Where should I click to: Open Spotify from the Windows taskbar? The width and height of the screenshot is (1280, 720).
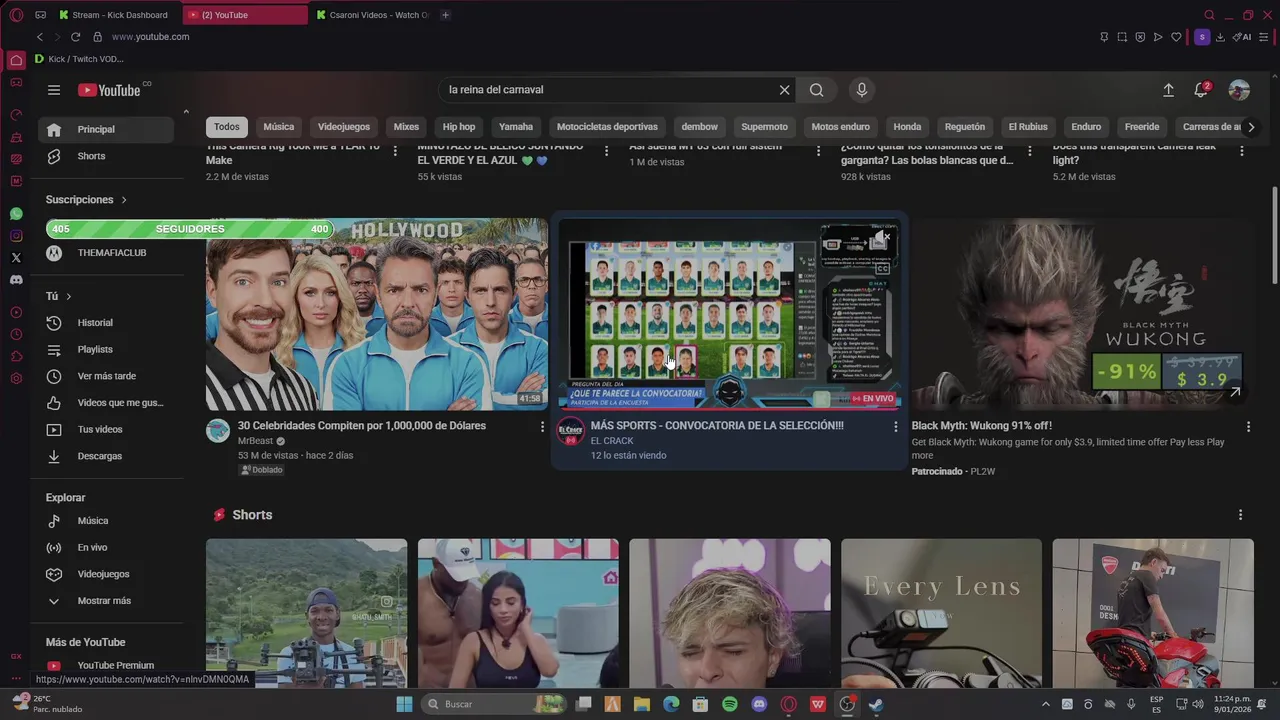click(730, 704)
